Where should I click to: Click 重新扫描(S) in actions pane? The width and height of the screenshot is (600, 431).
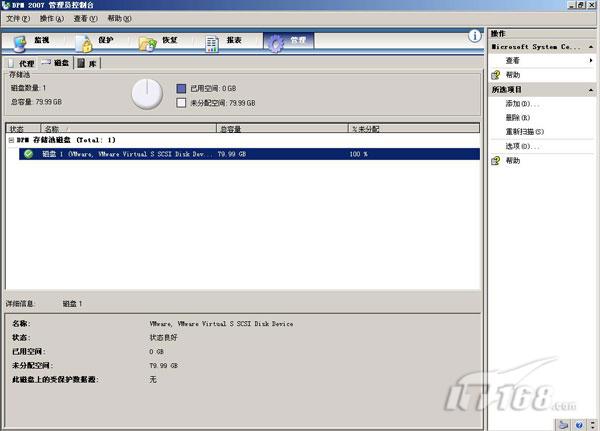525,132
